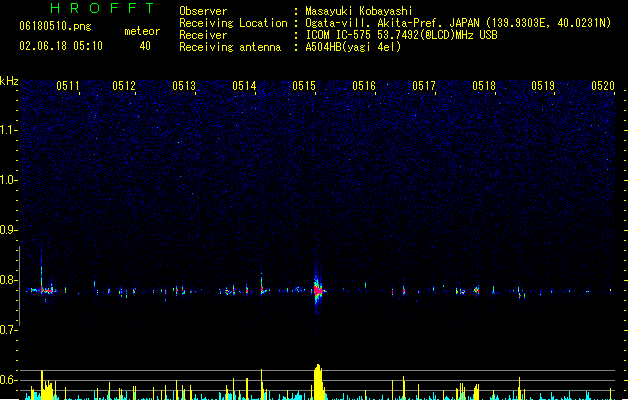Click the Receiving Location label

233,23
